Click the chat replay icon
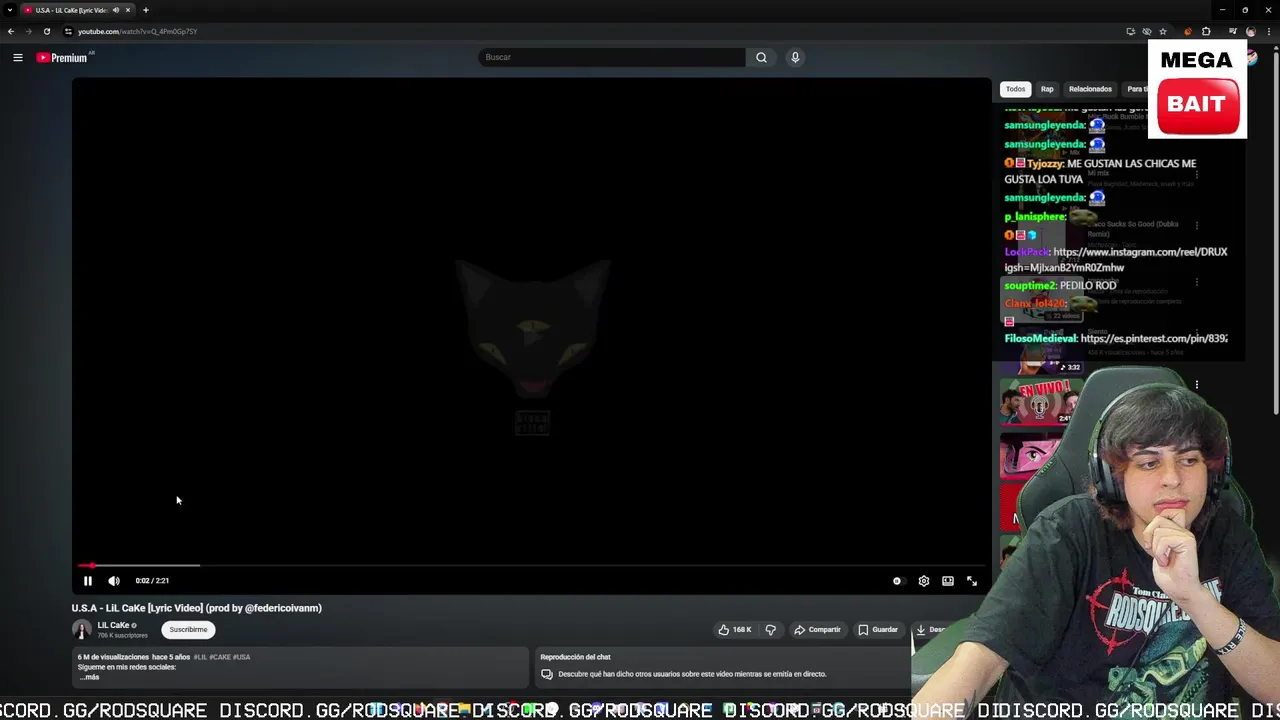This screenshot has width=1280, height=720. [x=547, y=674]
